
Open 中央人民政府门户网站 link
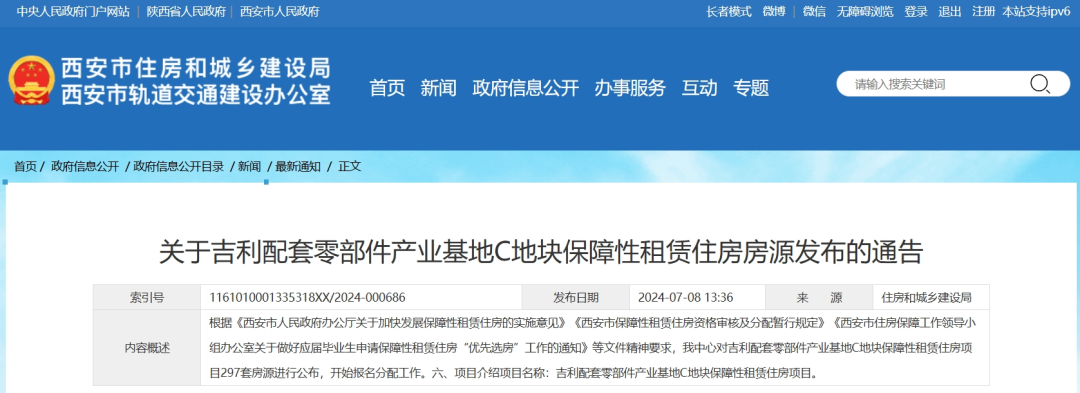(73, 12)
